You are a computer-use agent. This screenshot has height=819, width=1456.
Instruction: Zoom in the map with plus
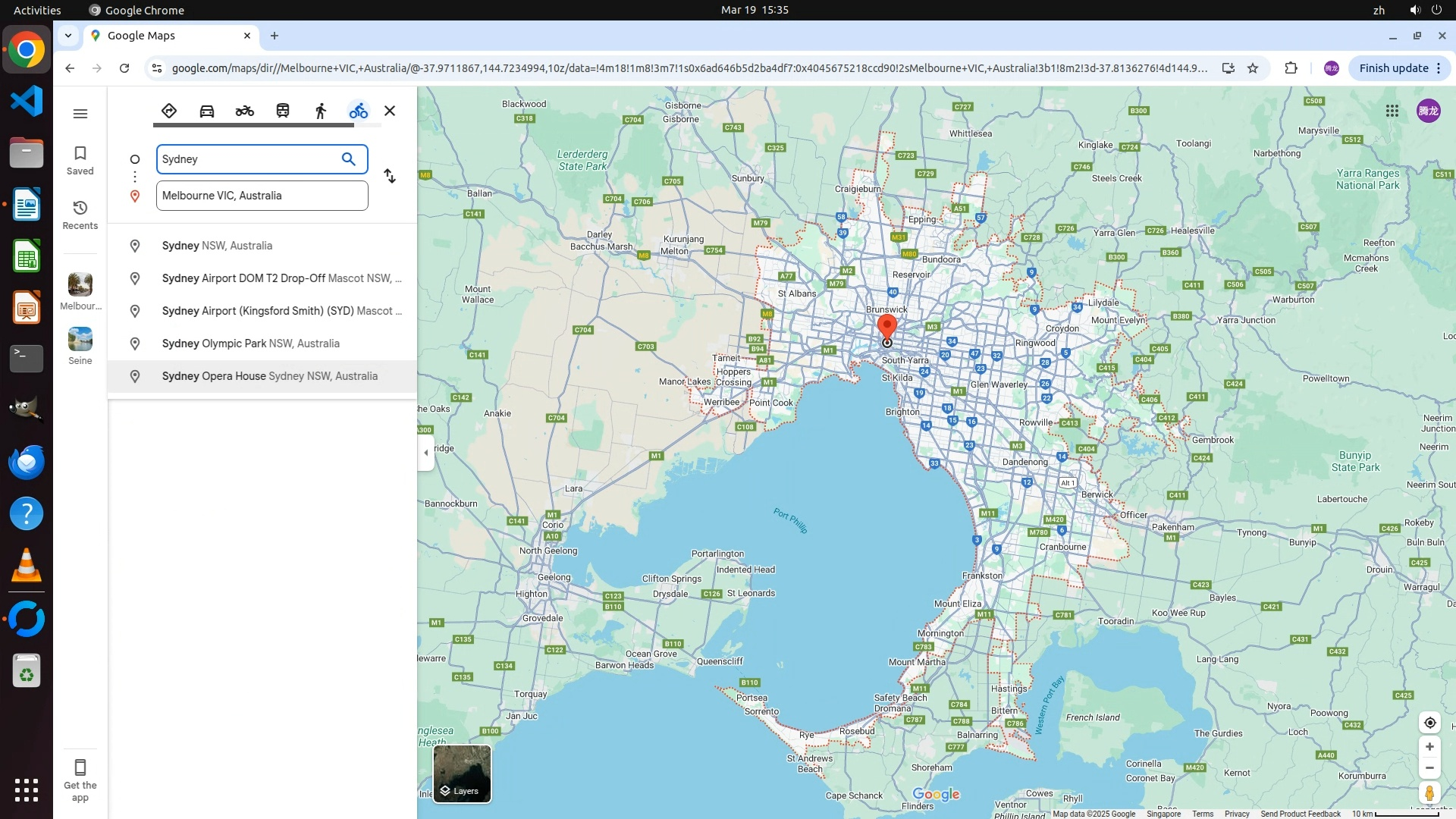coord(1429,747)
